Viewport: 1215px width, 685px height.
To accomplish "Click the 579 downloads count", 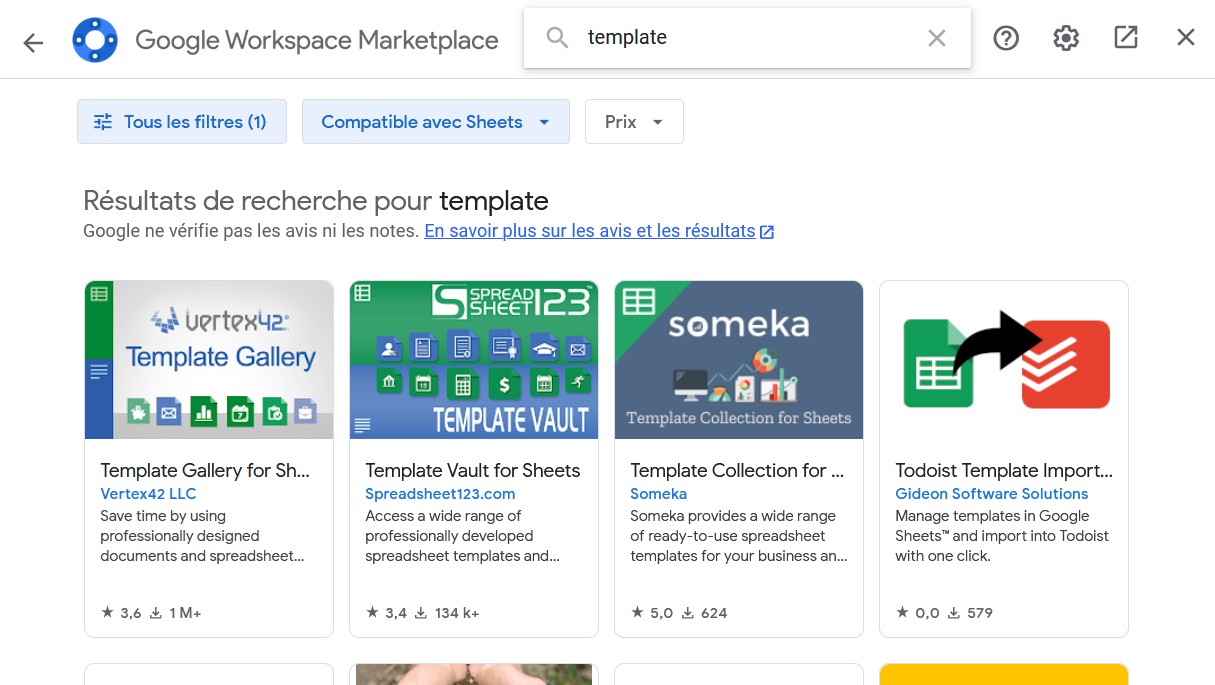I will coord(969,613).
